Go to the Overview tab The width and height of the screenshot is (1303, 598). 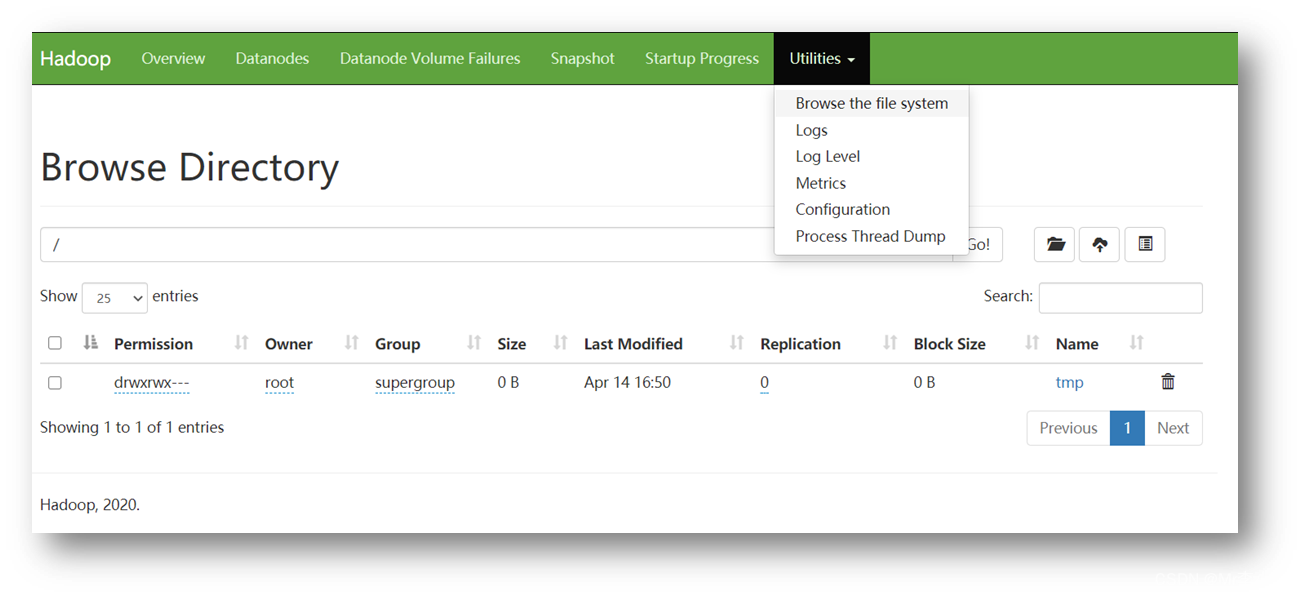[x=173, y=59]
